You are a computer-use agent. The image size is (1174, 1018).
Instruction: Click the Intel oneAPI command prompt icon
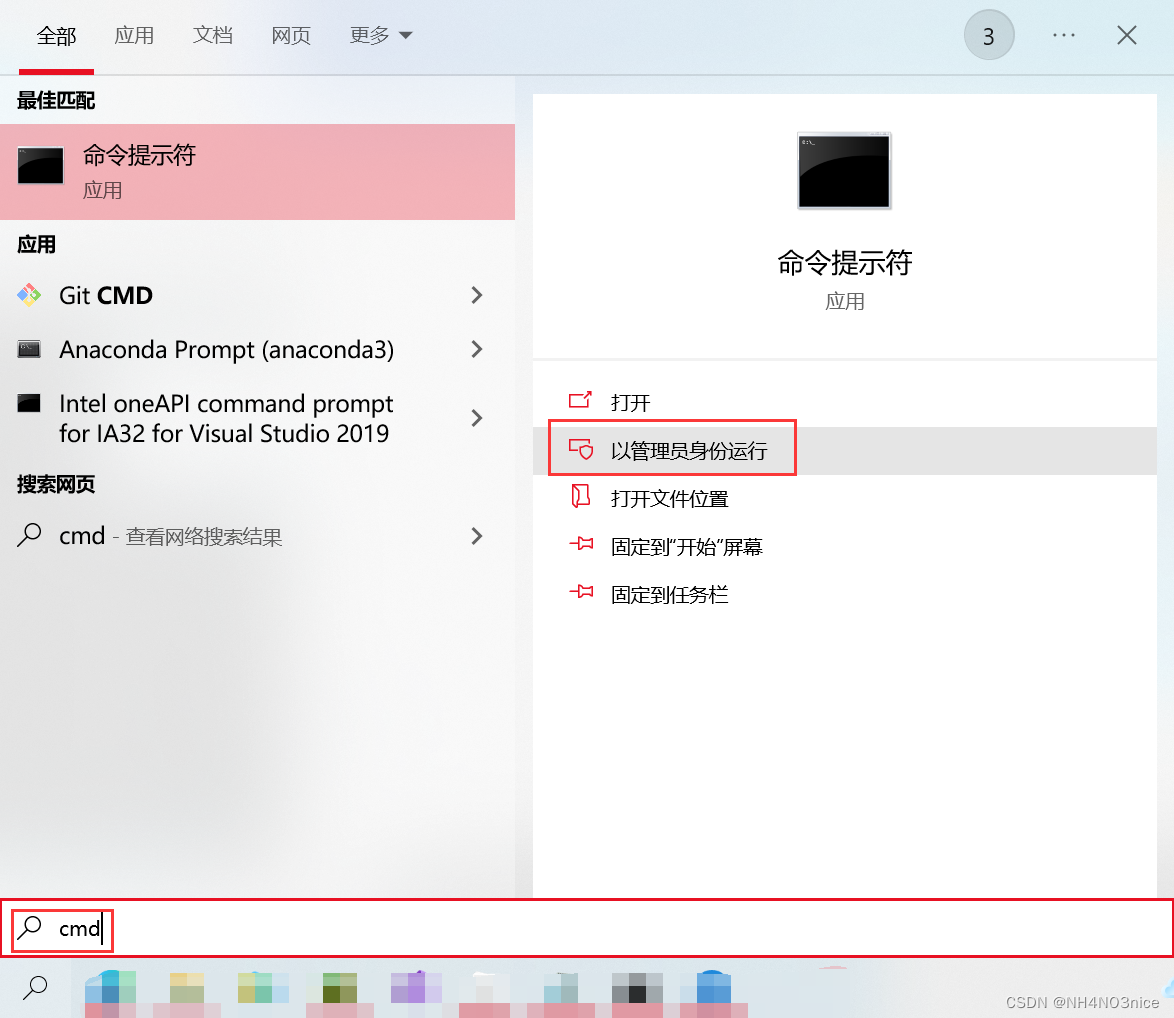[29, 403]
